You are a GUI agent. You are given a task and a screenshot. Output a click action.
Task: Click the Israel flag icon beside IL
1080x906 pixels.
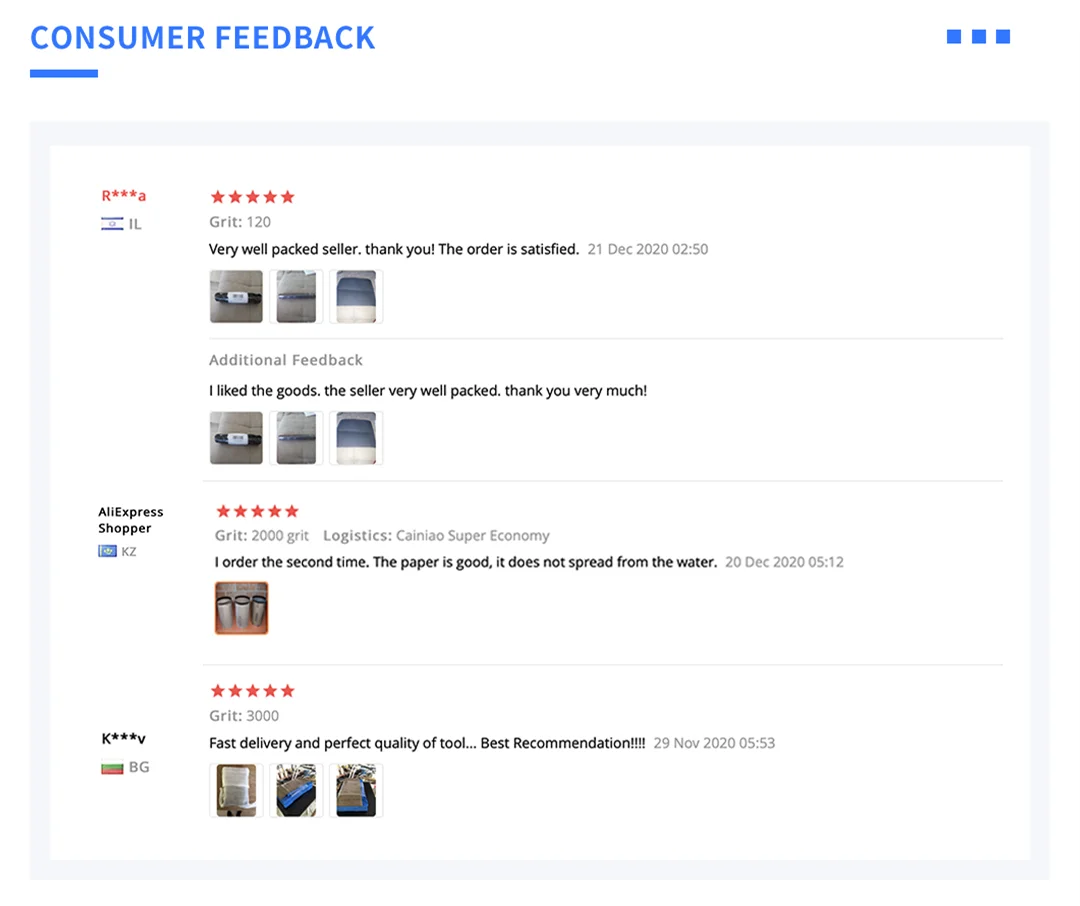pyautogui.click(x=112, y=224)
